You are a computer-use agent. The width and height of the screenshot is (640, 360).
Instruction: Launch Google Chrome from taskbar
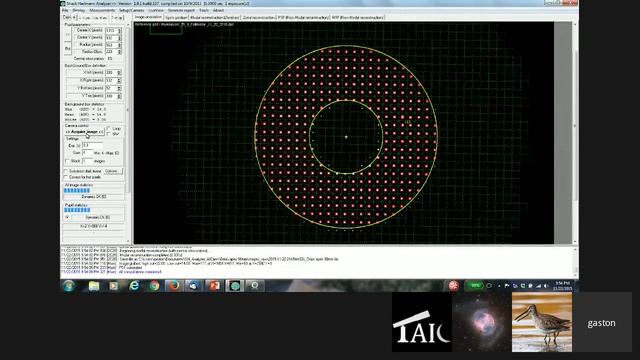point(154,286)
